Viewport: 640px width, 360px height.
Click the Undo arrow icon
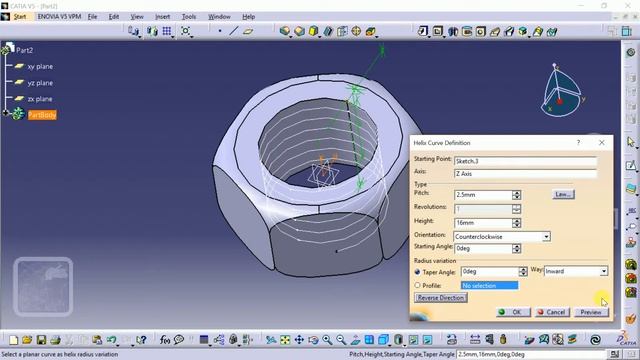(x=111, y=339)
